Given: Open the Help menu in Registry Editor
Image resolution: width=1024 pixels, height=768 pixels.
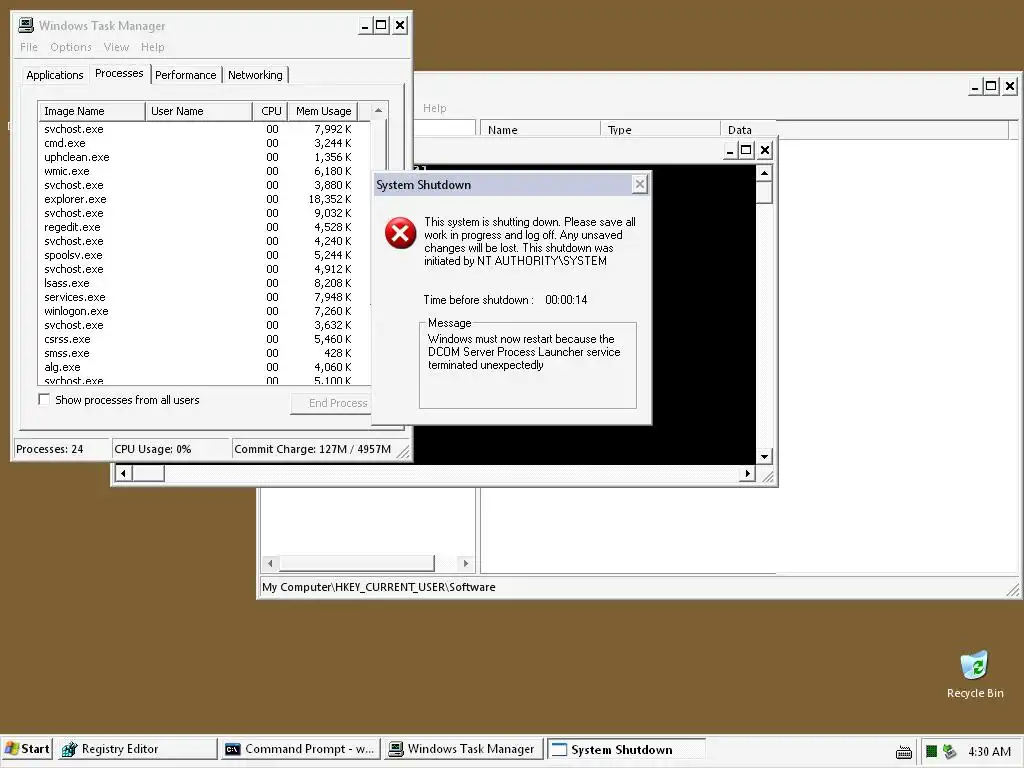Looking at the screenshot, I should [434, 108].
